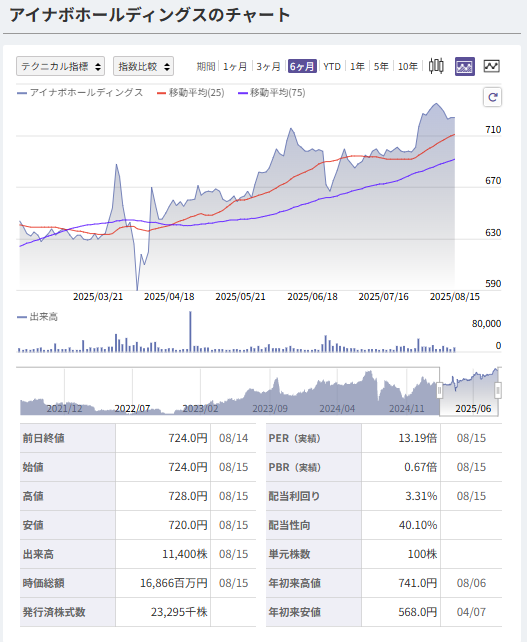Viewport: 527px width, 642px height.
Task: Click x-axis date label 2025/08/15
Action: pos(455,297)
